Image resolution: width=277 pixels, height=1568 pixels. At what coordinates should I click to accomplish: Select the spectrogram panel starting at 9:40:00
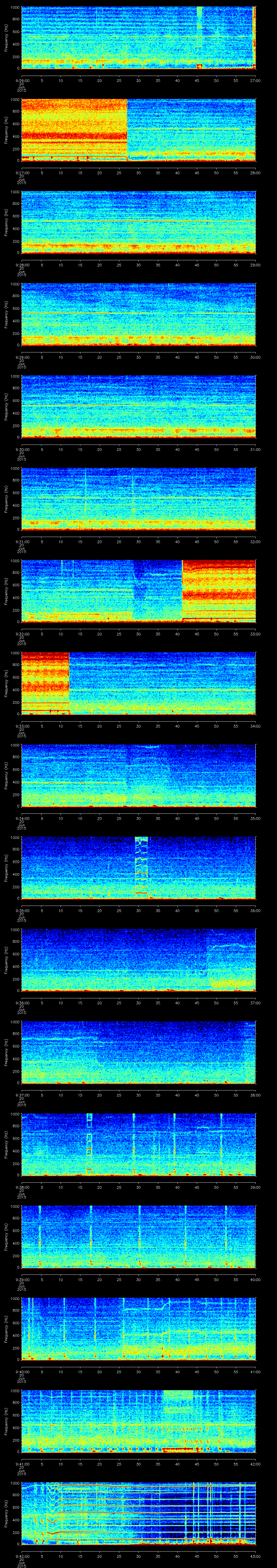[139, 1329]
